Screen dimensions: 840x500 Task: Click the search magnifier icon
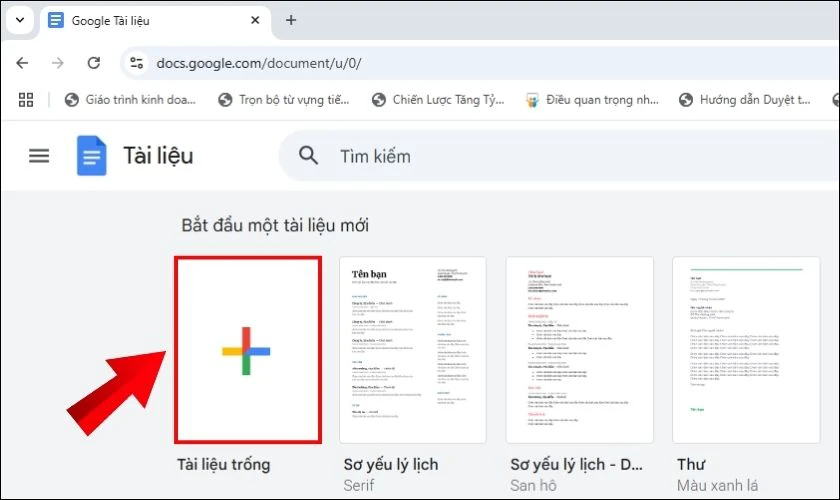click(309, 156)
